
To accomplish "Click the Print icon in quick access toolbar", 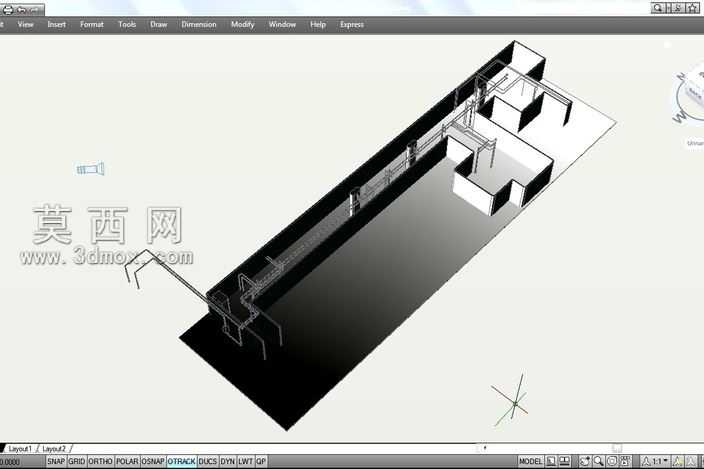I will click(x=8, y=9).
